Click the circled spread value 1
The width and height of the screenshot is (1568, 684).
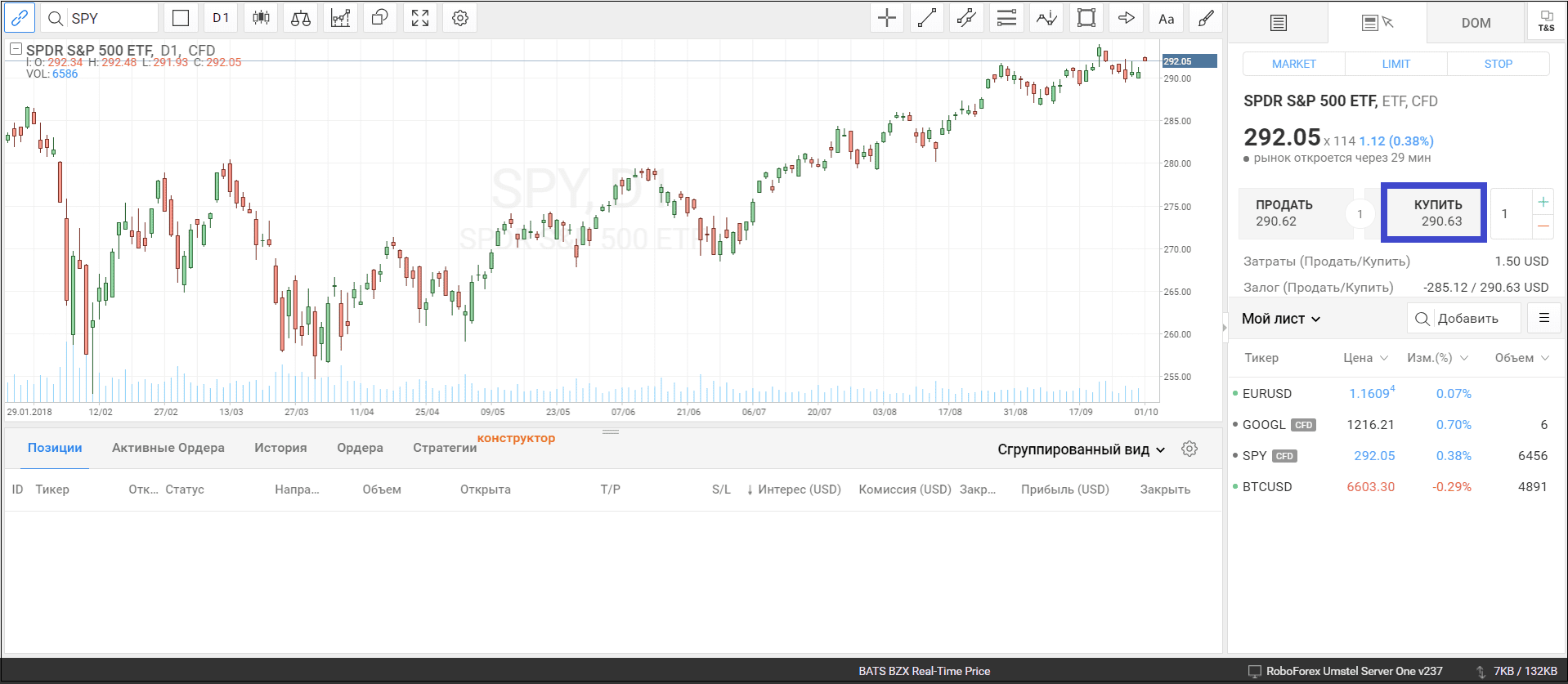(x=1360, y=214)
